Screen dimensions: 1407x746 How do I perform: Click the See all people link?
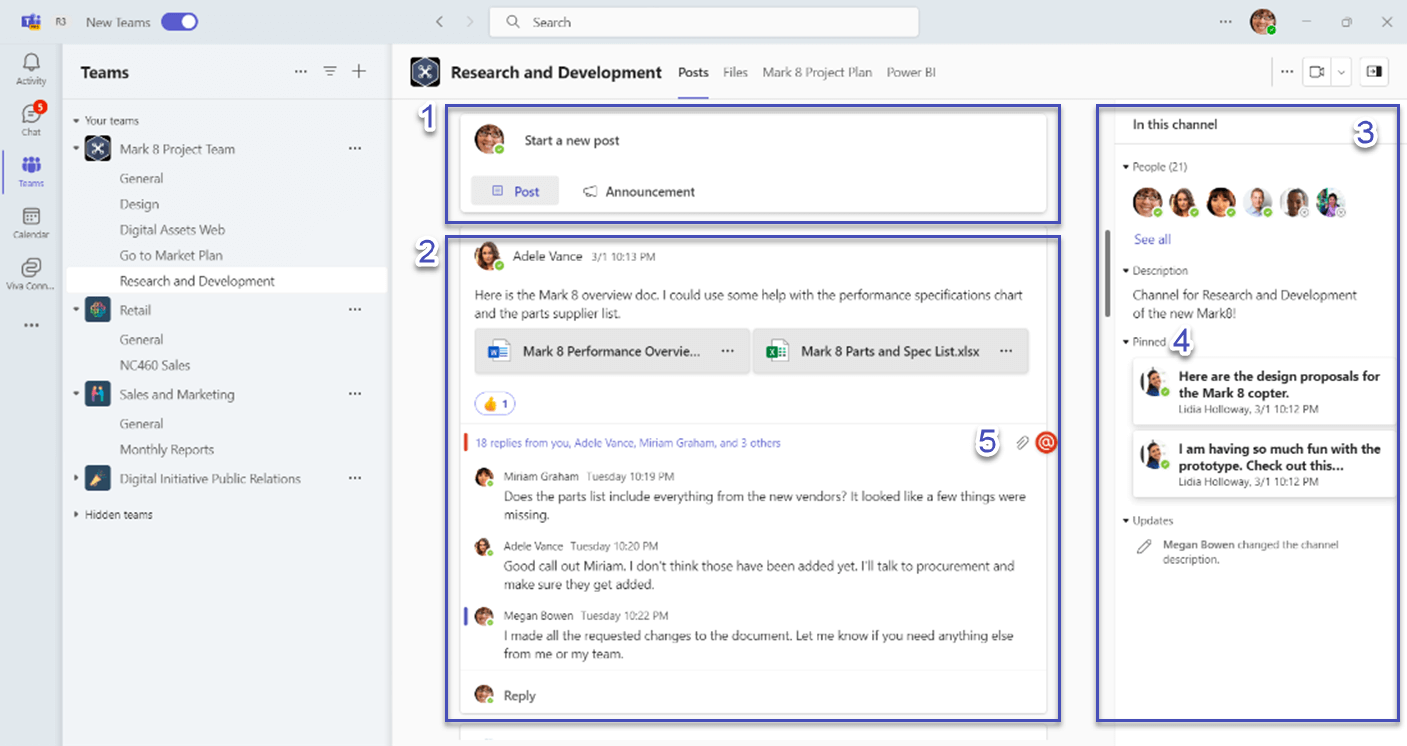coord(1152,240)
